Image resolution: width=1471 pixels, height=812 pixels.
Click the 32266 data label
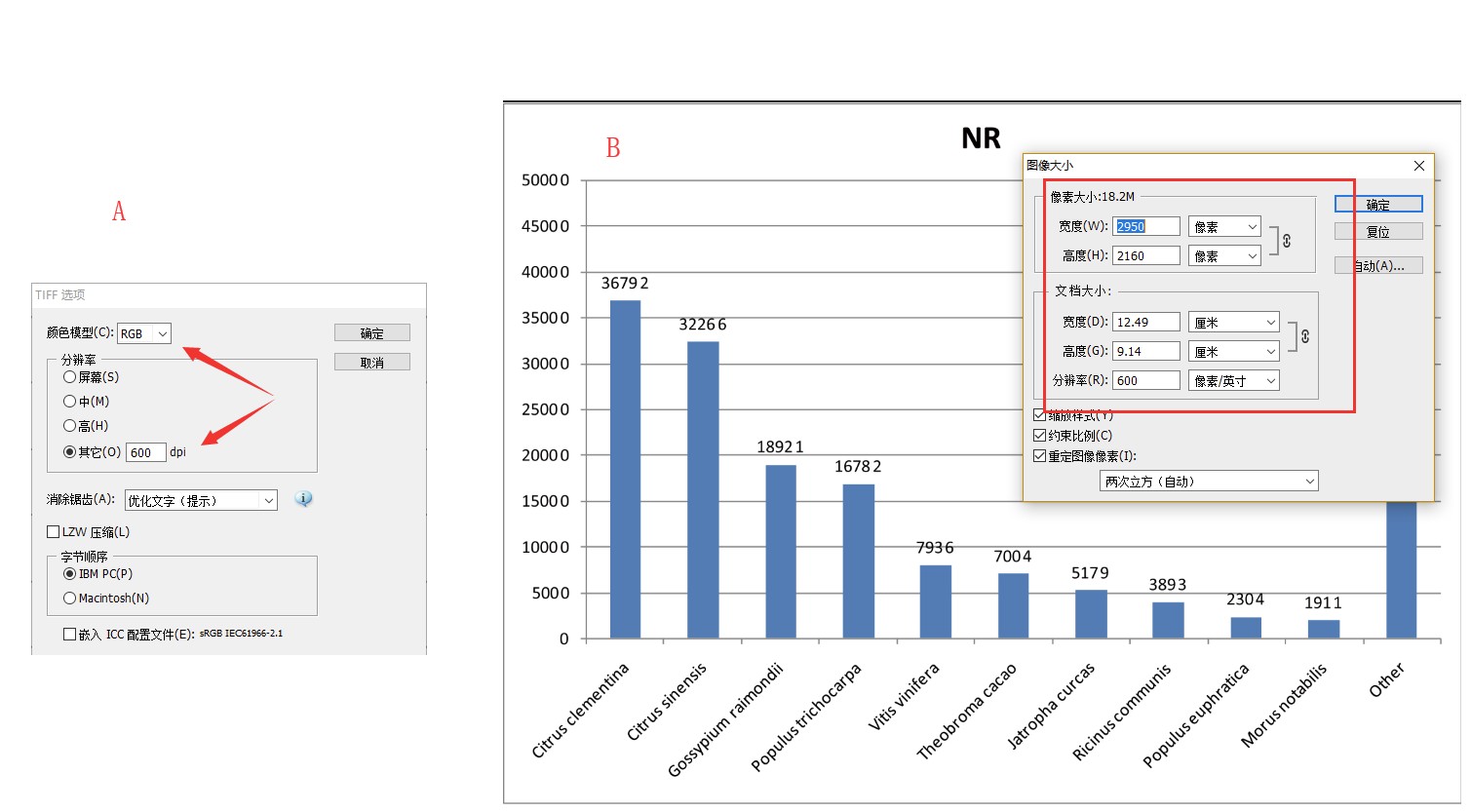tap(703, 325)
